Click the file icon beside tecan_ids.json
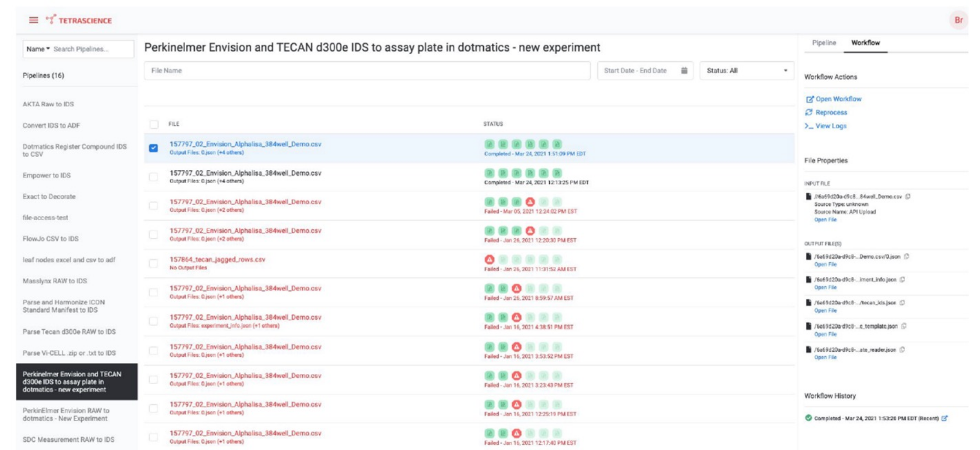The image size is (980, 450). [809, 302]
